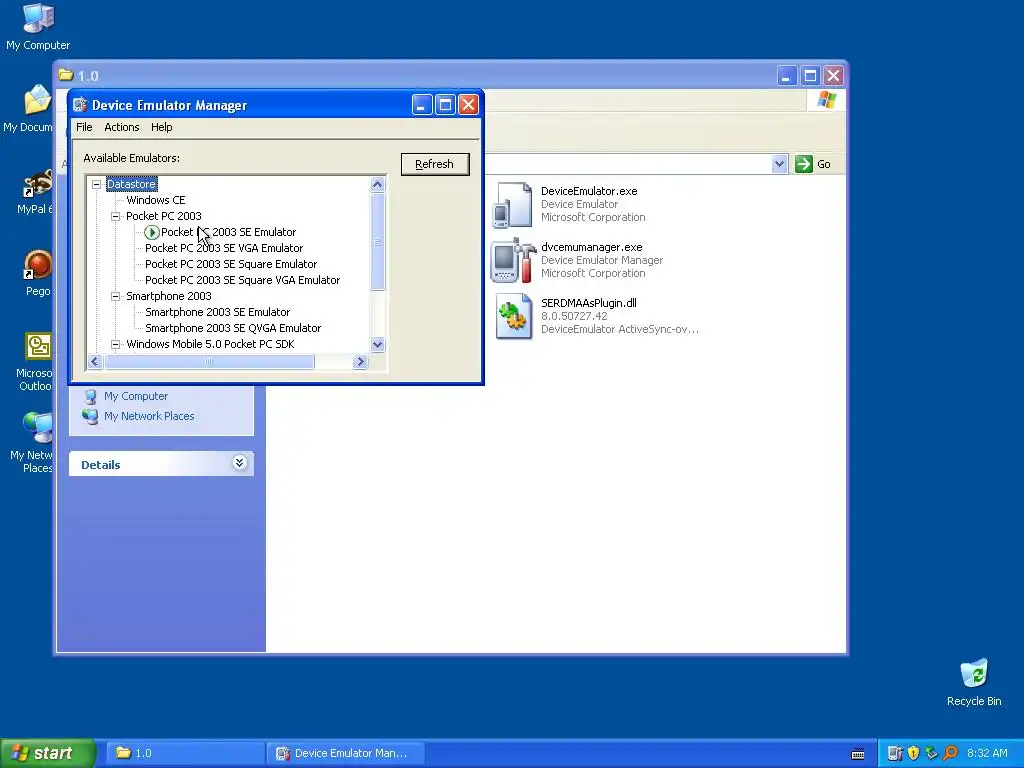Expand the Details panel in Explorer sidebar
Image resolution: width=1024 pixels, height=768 pixels.
coord(239,463)
